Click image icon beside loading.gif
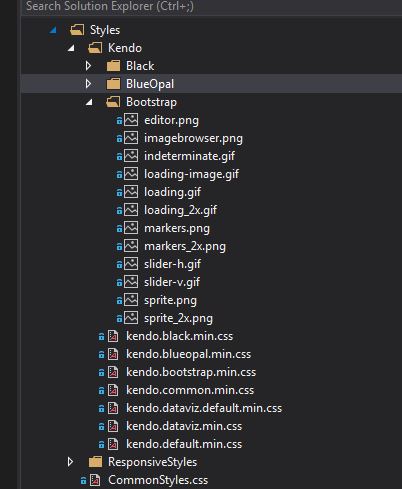 pos(131,192)
